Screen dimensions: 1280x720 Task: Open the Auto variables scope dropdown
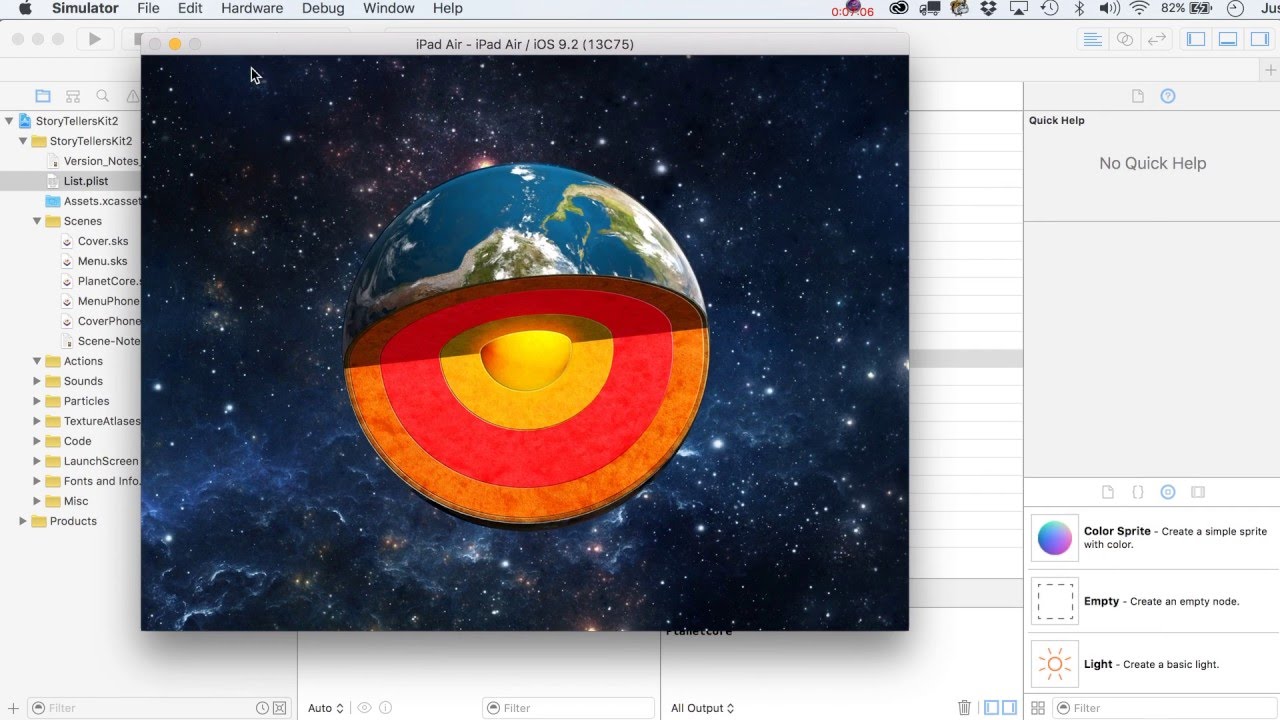coord(326,708)
